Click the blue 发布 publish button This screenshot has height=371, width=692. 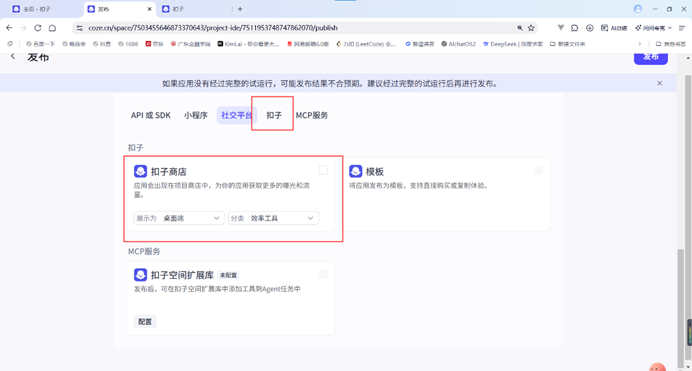(651, 58)
